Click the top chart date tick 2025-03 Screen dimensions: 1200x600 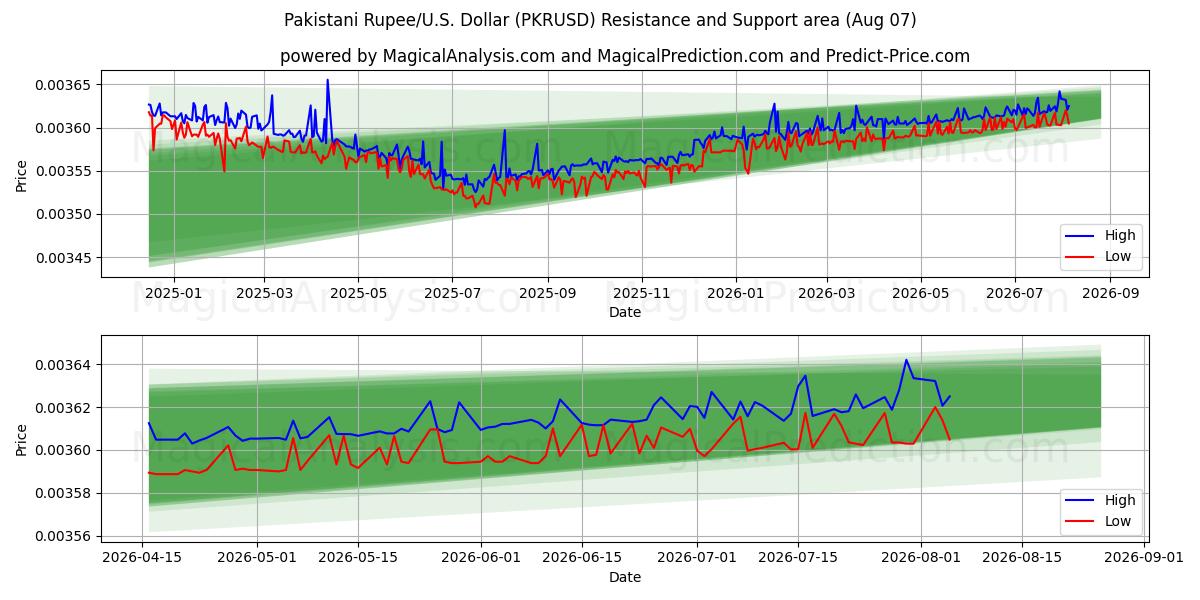pyautogui.click(x=265, y=293)
